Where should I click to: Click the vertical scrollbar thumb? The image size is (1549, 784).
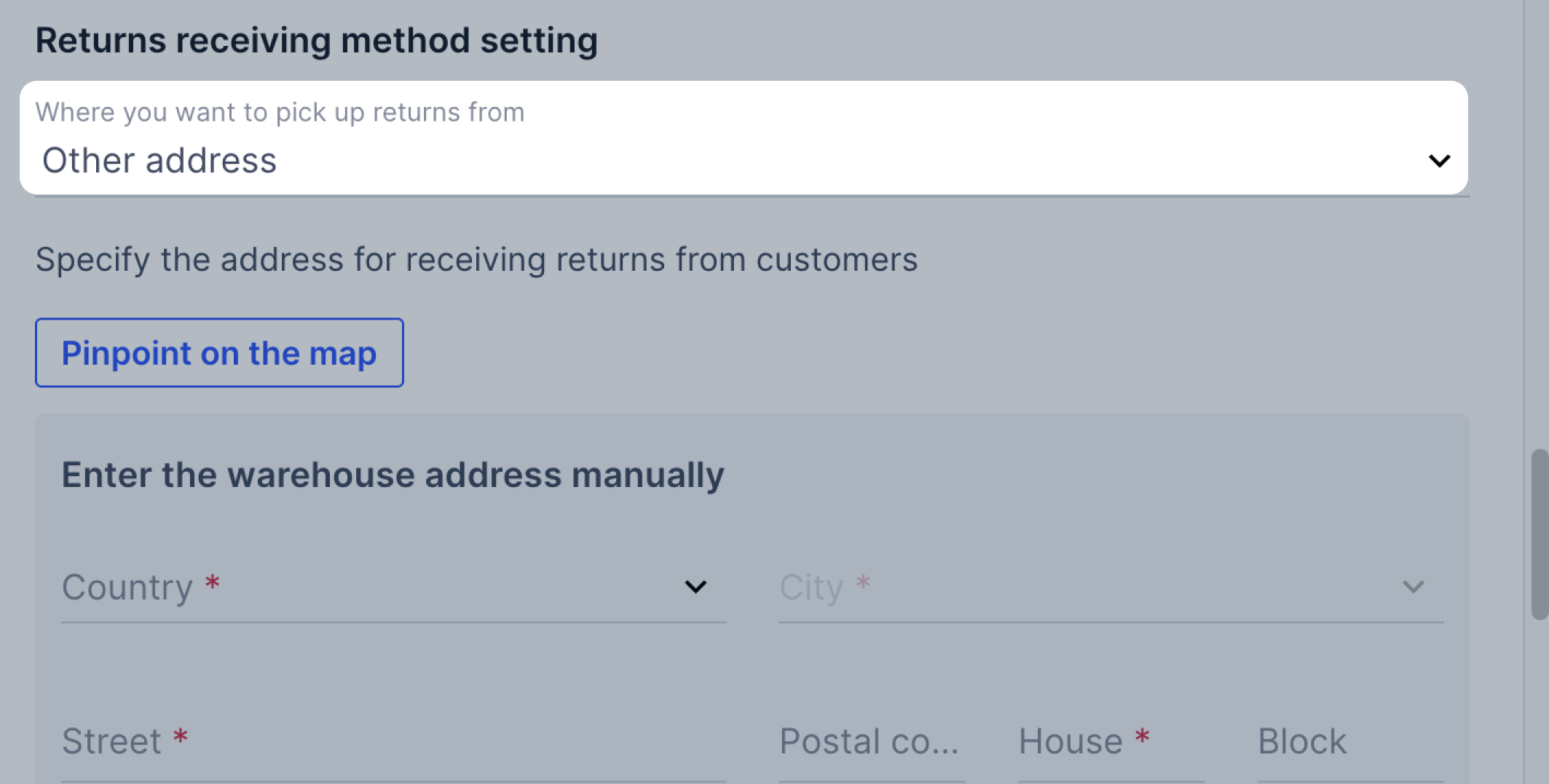click(1539, 535)
